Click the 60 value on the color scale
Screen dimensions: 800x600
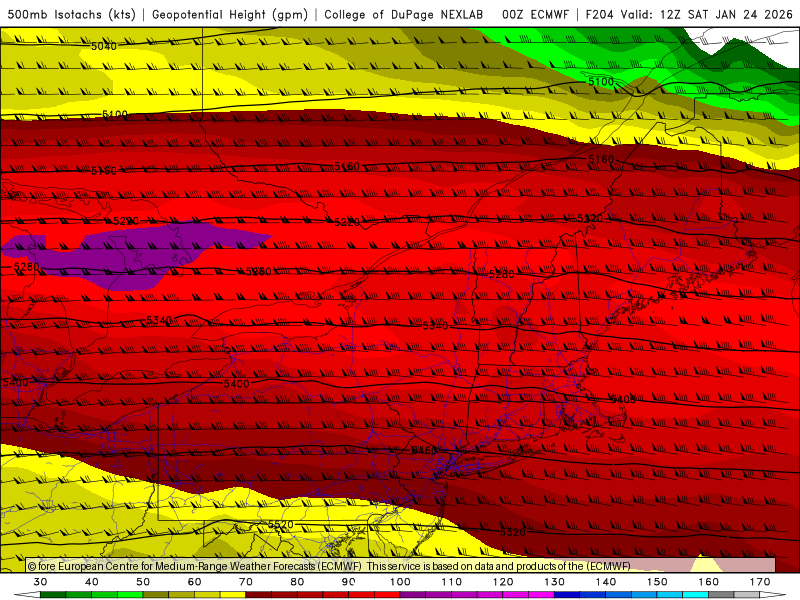click(194, 582)
